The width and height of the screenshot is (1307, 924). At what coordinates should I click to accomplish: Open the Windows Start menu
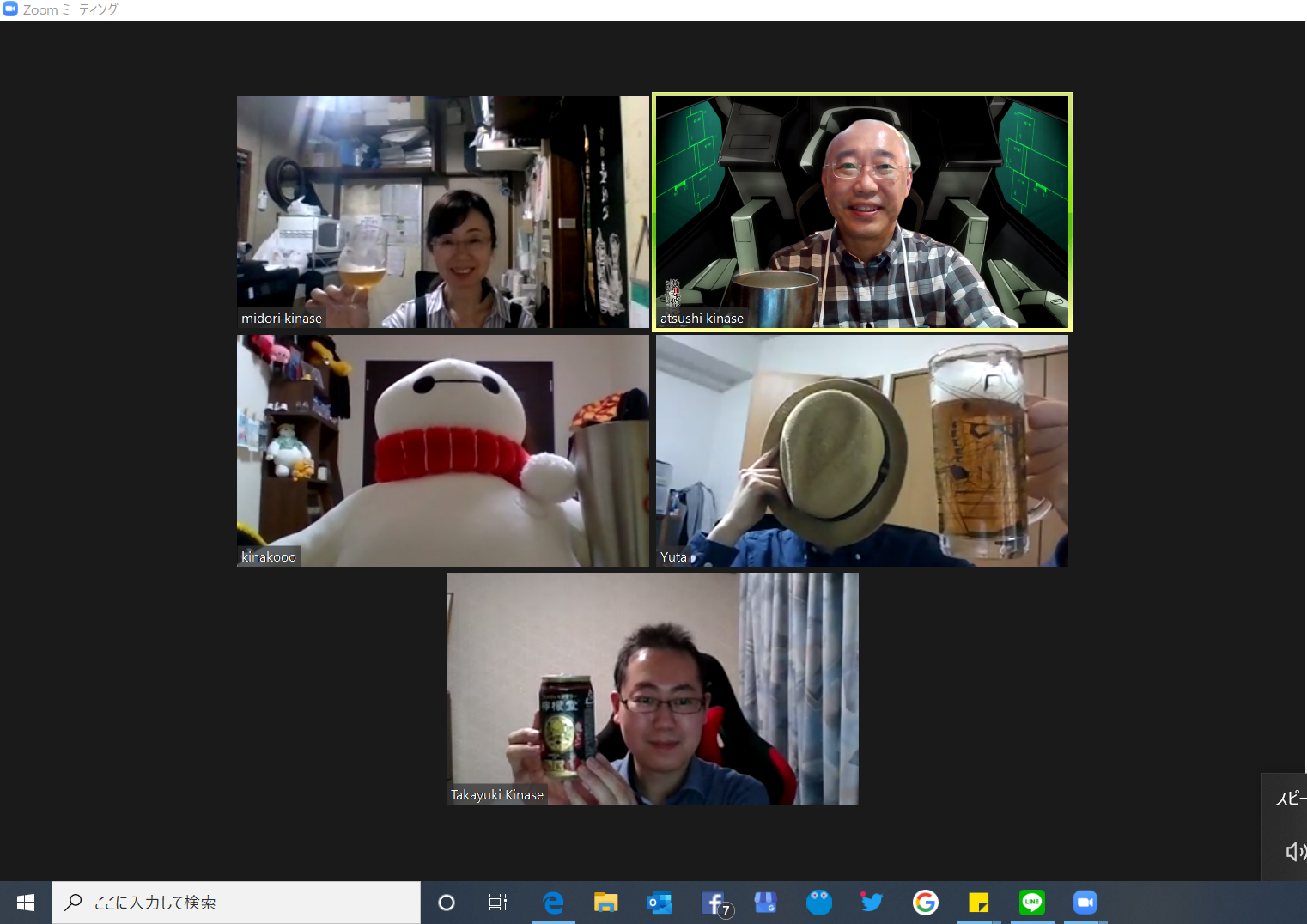click(x=26, y=903)
